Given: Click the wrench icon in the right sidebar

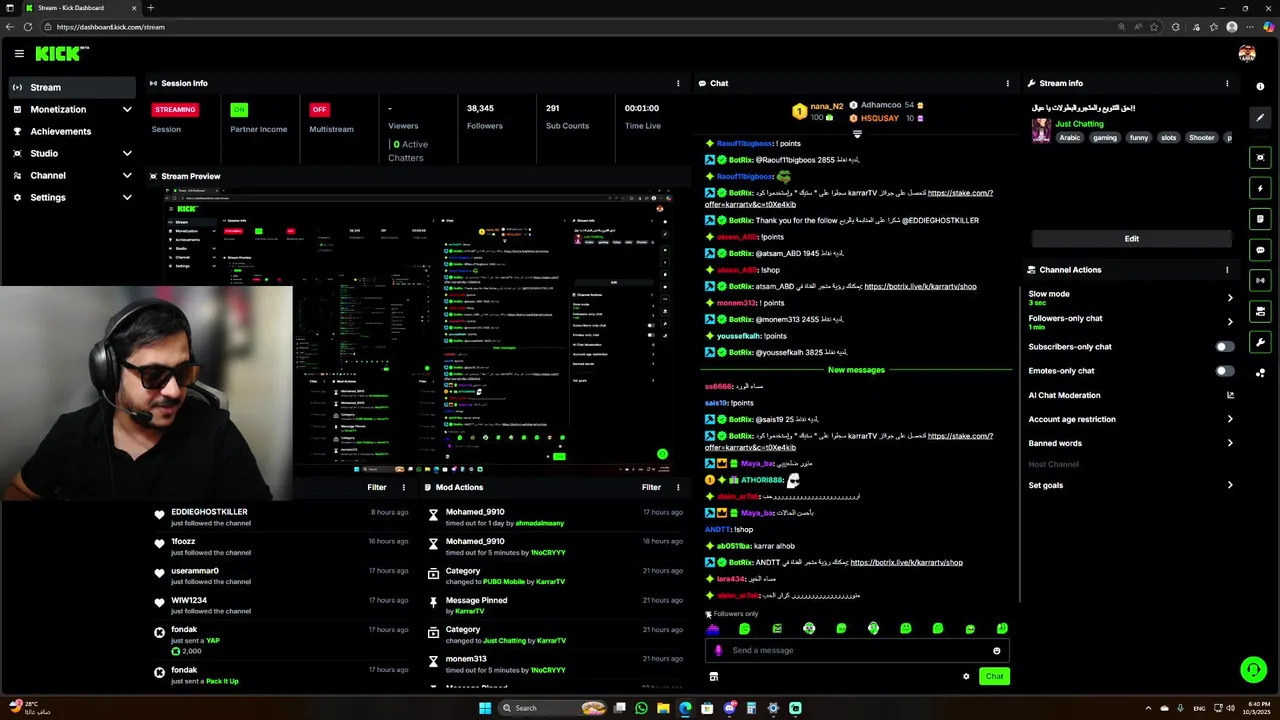Looking at the screenshot, I should (x=1260, y=343).
